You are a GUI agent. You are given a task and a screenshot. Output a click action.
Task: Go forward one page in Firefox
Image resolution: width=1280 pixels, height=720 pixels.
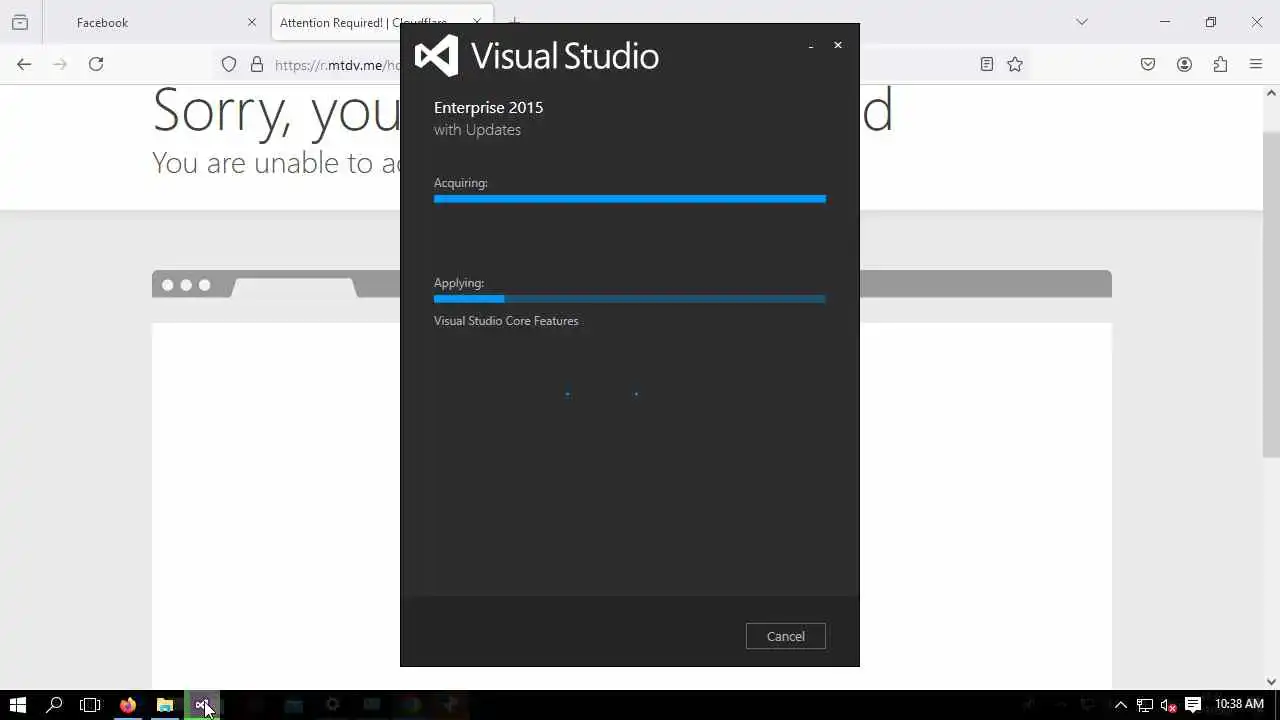coord(60,64)
